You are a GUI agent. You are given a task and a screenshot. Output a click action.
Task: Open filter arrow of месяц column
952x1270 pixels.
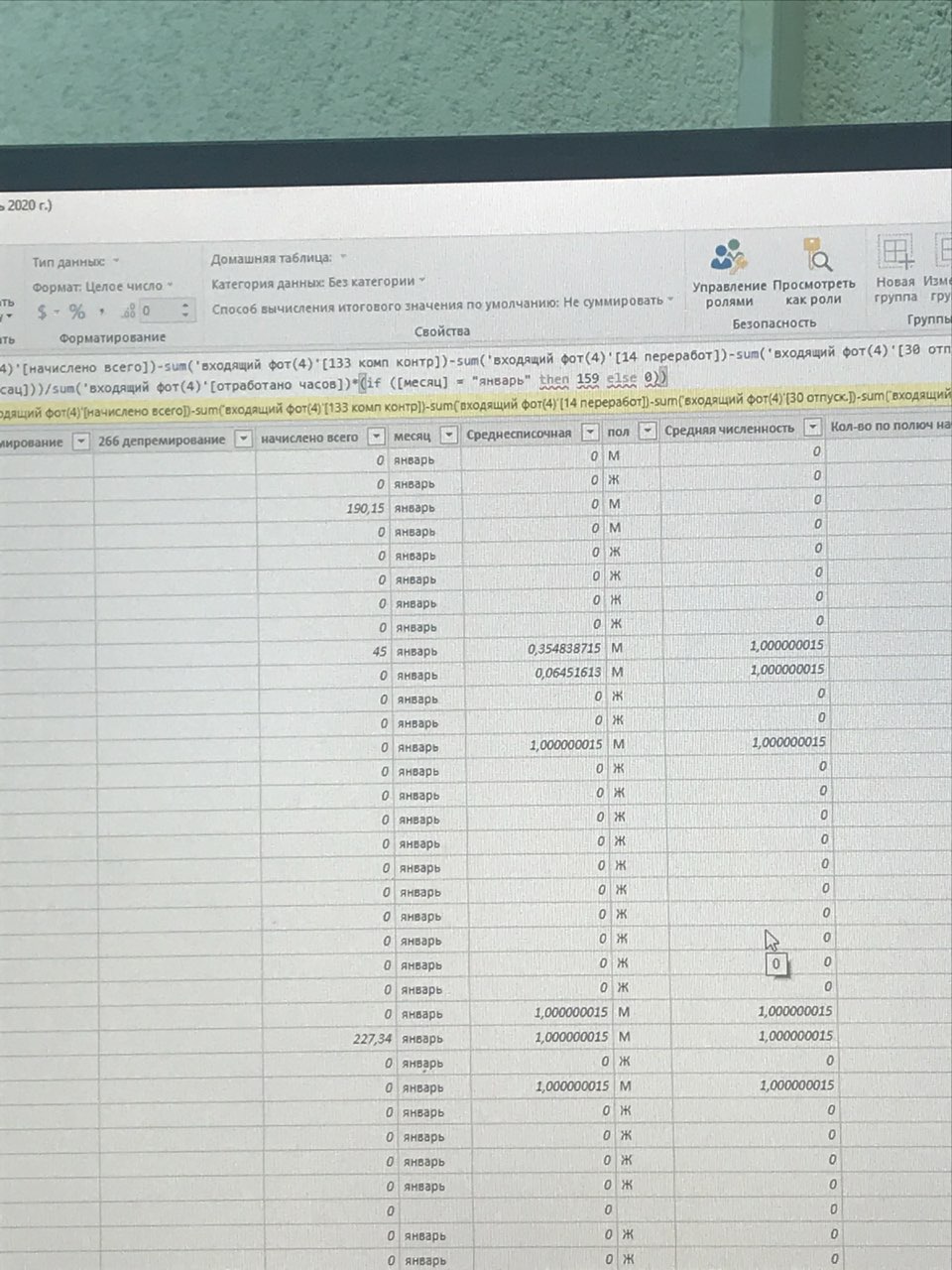coord(449,435)
